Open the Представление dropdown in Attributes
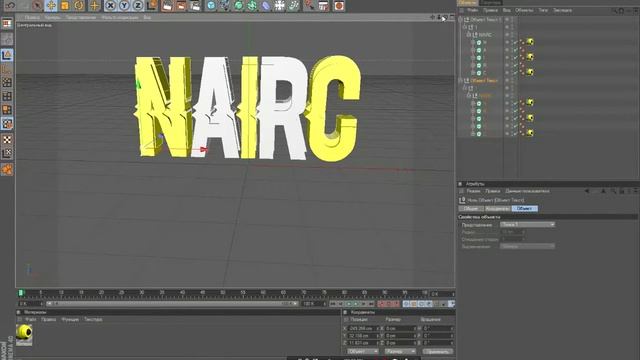 point(527,224)
